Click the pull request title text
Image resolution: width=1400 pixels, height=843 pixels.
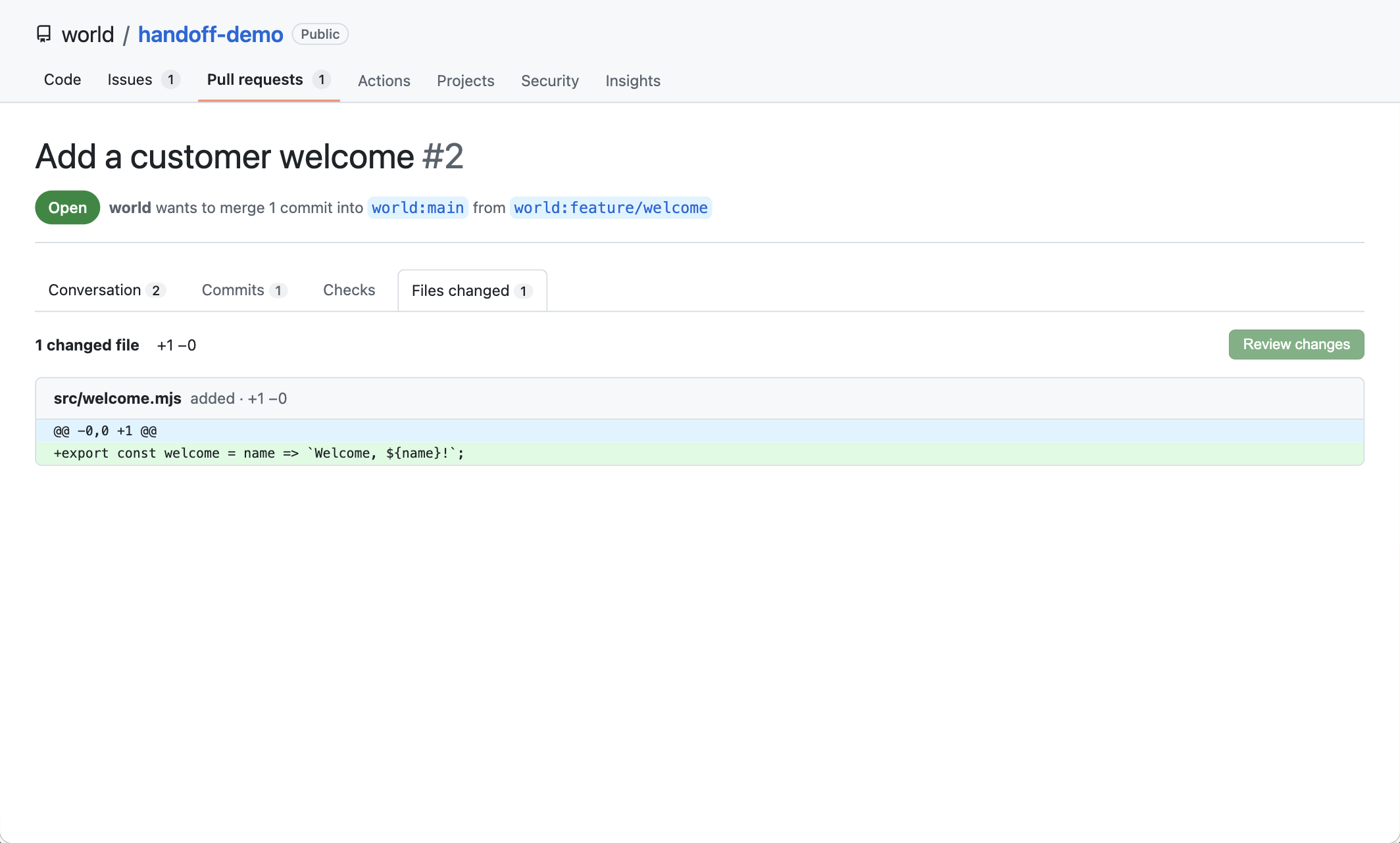(224, 157)
